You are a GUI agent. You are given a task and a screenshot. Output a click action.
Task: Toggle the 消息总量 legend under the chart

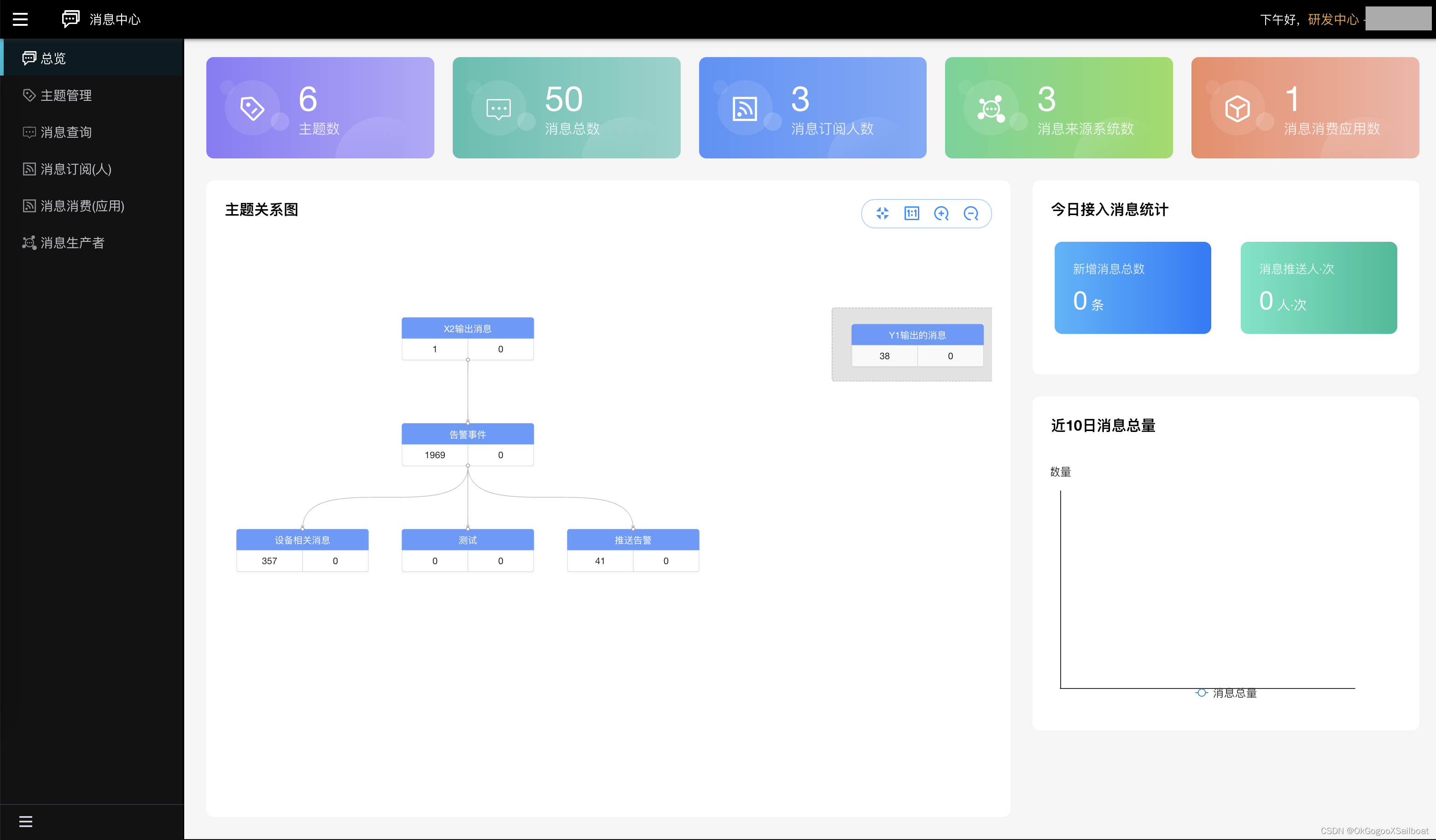[x=1226, y=693]
